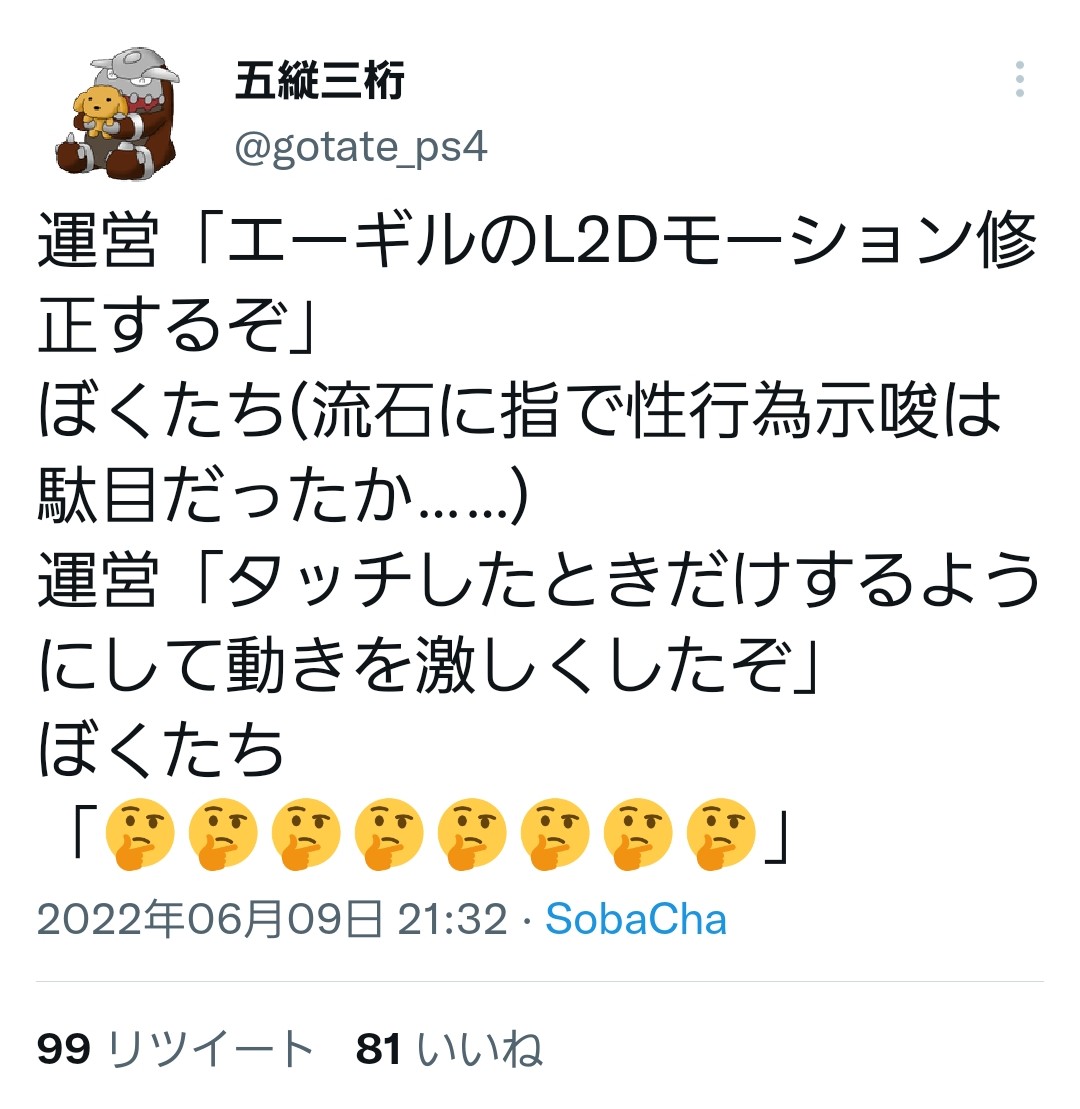Click the line にして動きを激しくしたぞ」
The width and height of the screenshot is (1080, 1109).
(x=429, y=665)
